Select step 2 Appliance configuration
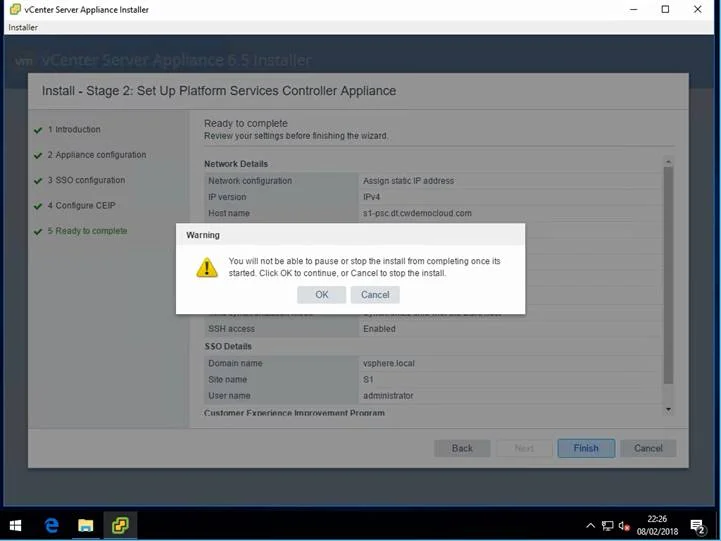This screenshot has height=541, width=721. (x=97, y=155)
